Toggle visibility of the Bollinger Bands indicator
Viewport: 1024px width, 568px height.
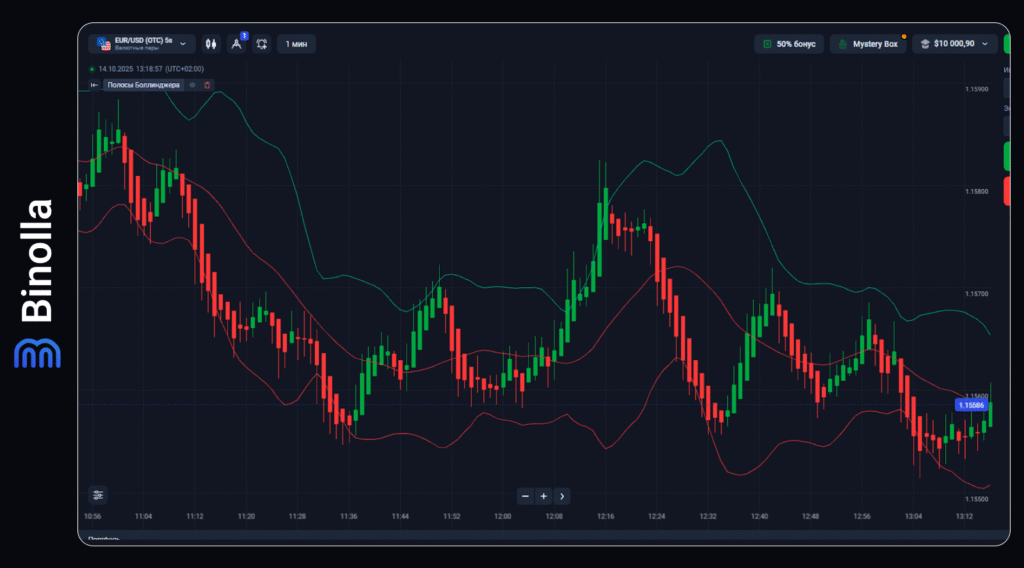193,85
